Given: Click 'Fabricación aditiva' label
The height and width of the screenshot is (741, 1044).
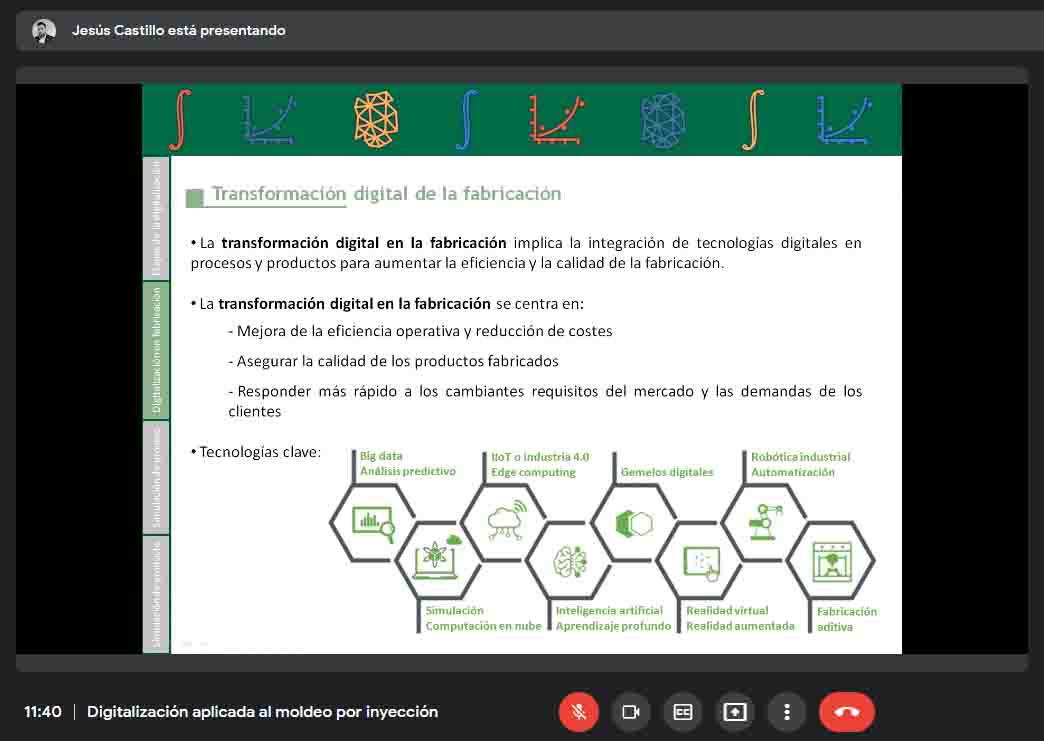Looking at the screenshot, I should pos(847,619).
